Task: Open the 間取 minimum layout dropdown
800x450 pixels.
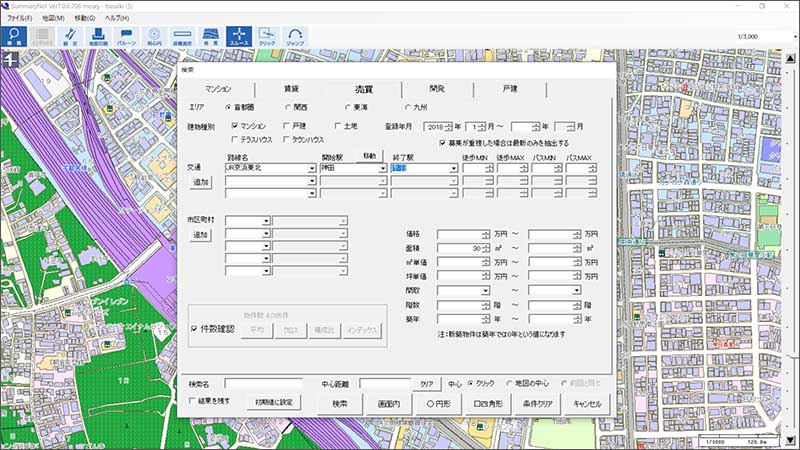Action: tap(485, 291)
